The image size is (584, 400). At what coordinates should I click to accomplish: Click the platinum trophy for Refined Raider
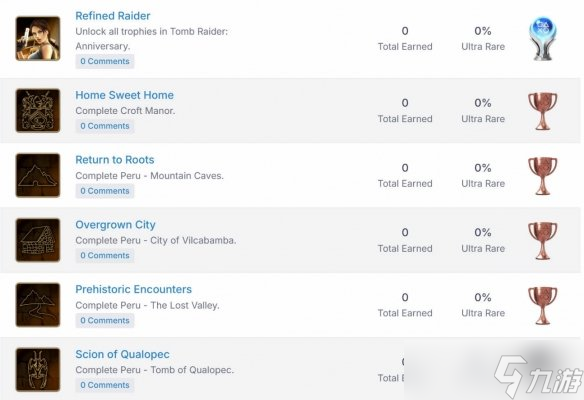coord(543,38)
